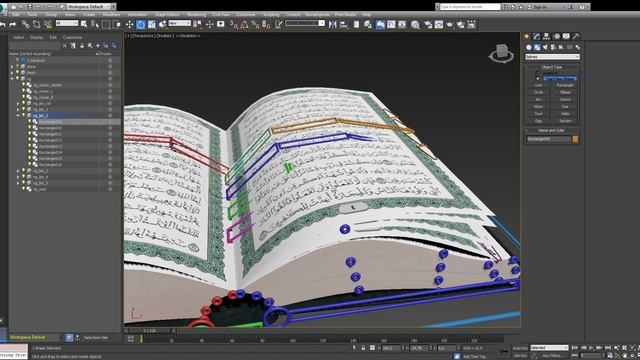Collapse the selected rig_bet_2 group in explorer
640x360 pixels.
pyautogui.click(x=18, y=116)
